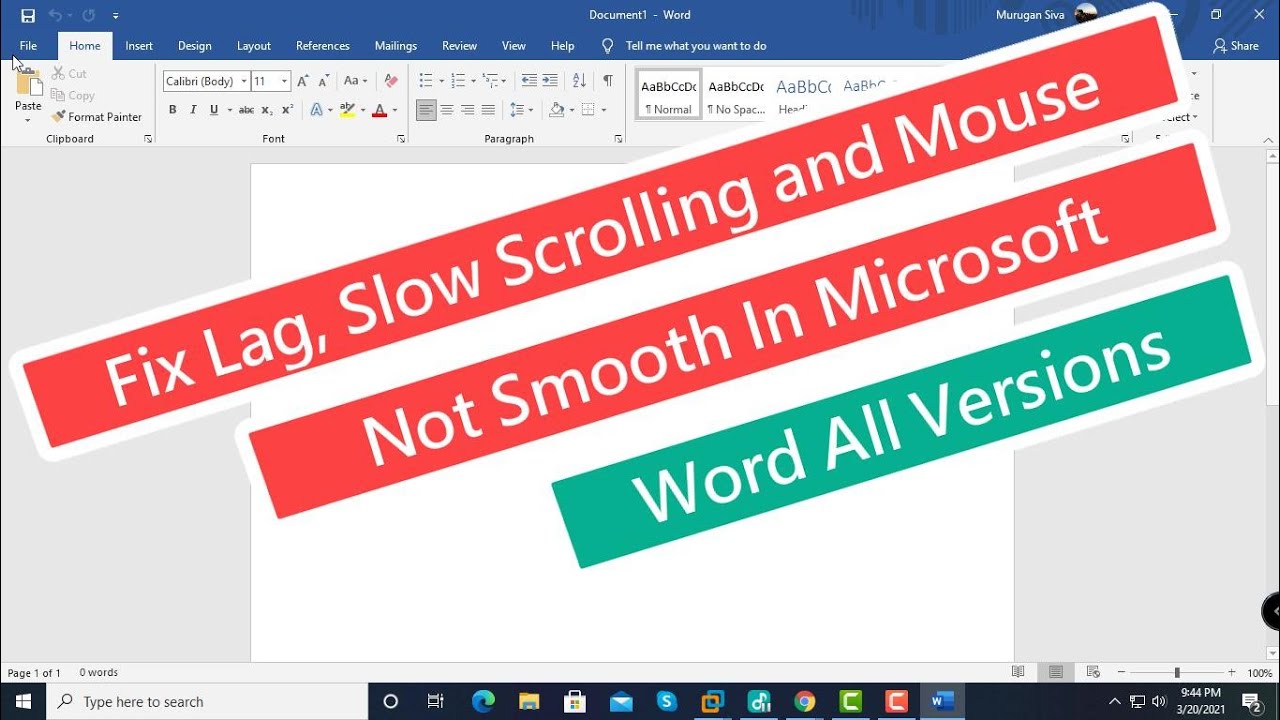1280x720 pixels.
Task: Apply the Normal style
Action: (x=669, y=95)
